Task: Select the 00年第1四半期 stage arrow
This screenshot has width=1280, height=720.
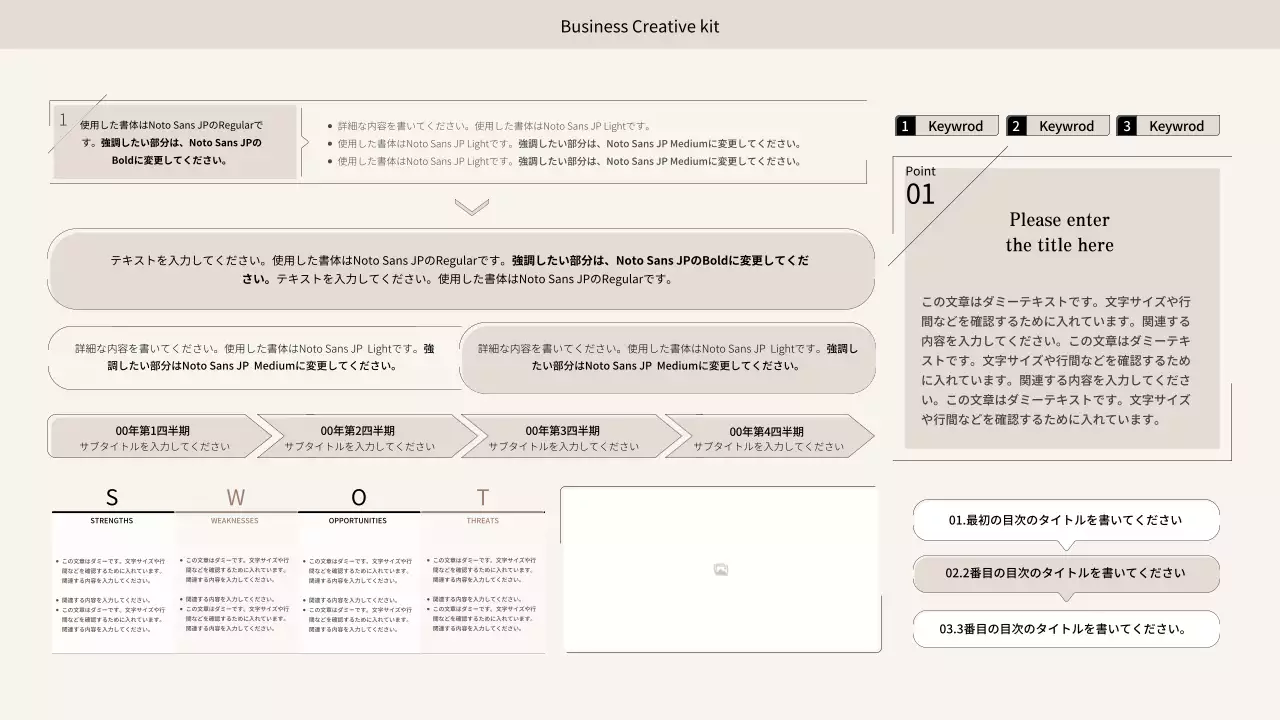Action: pos(150,435)
